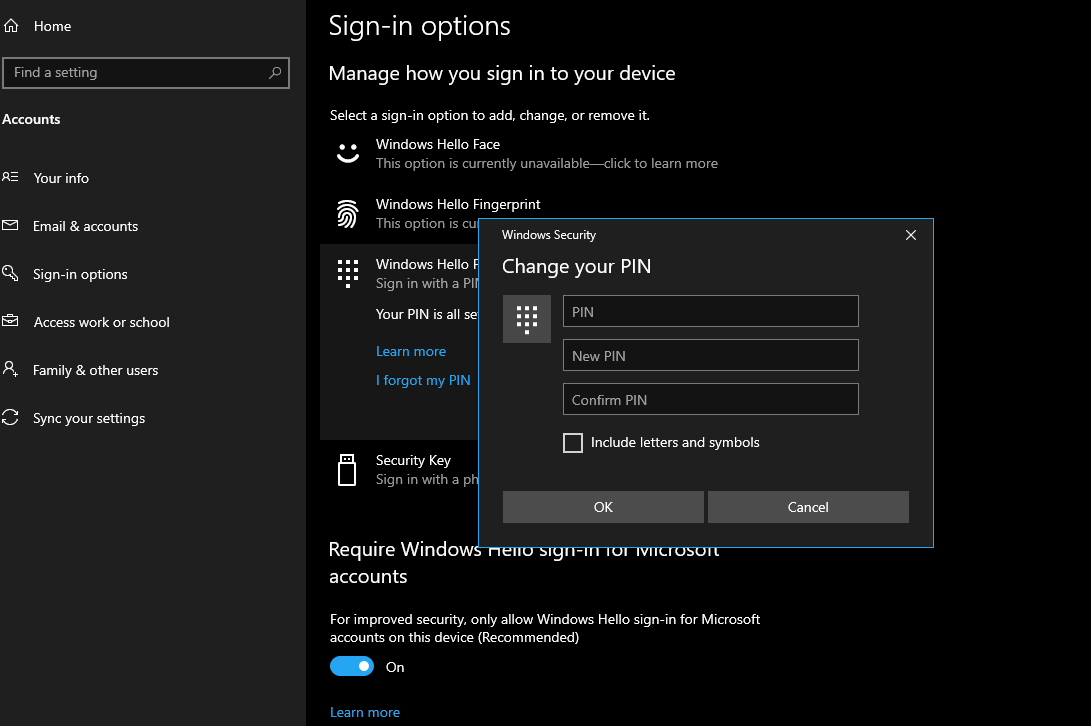Click the Sign-in options key icon
This screenshot has height=726, width=1091.
(10, 274)
